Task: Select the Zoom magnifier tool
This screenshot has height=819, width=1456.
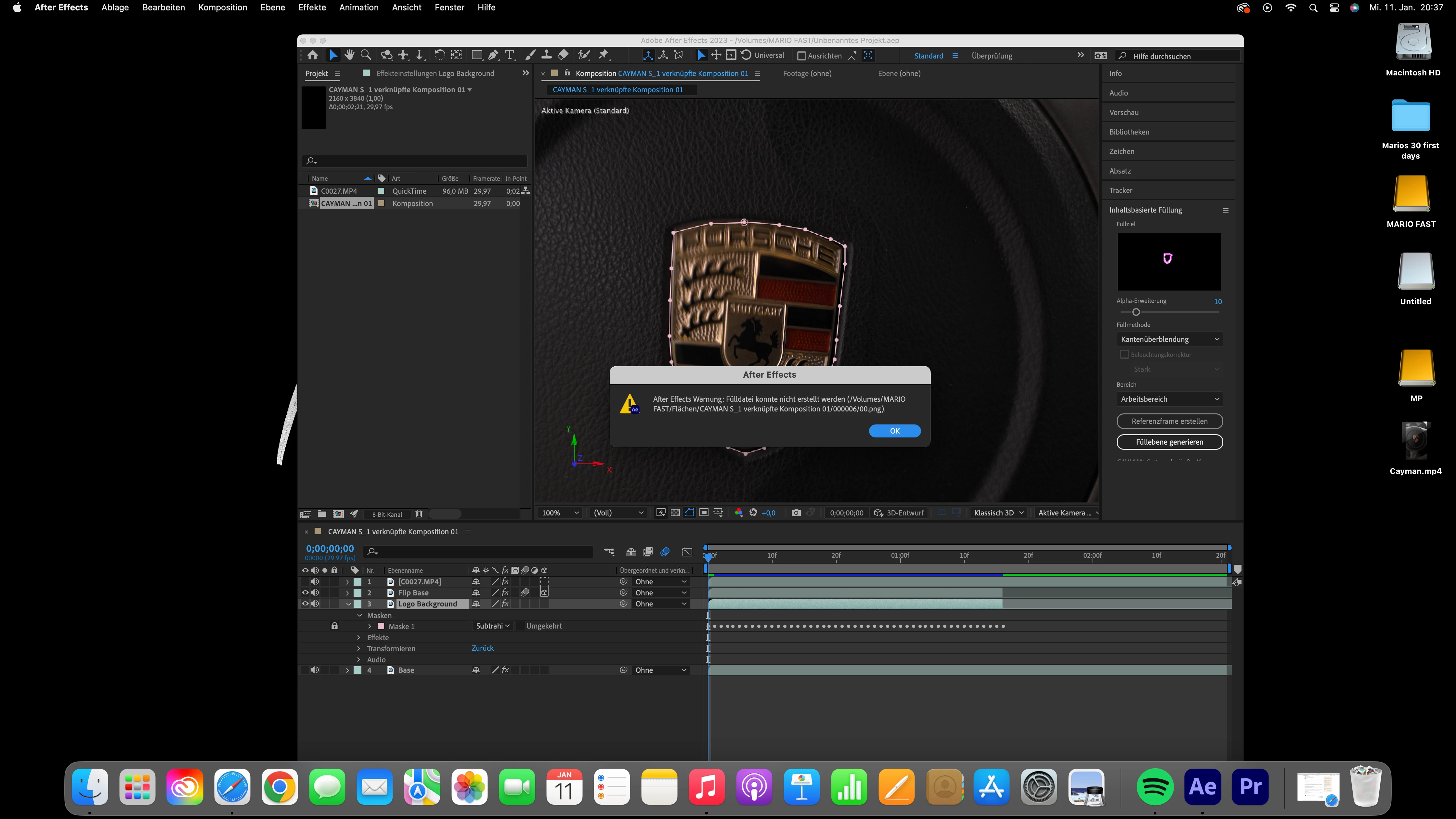Action: pyautogui.click(x=366, y=55)
